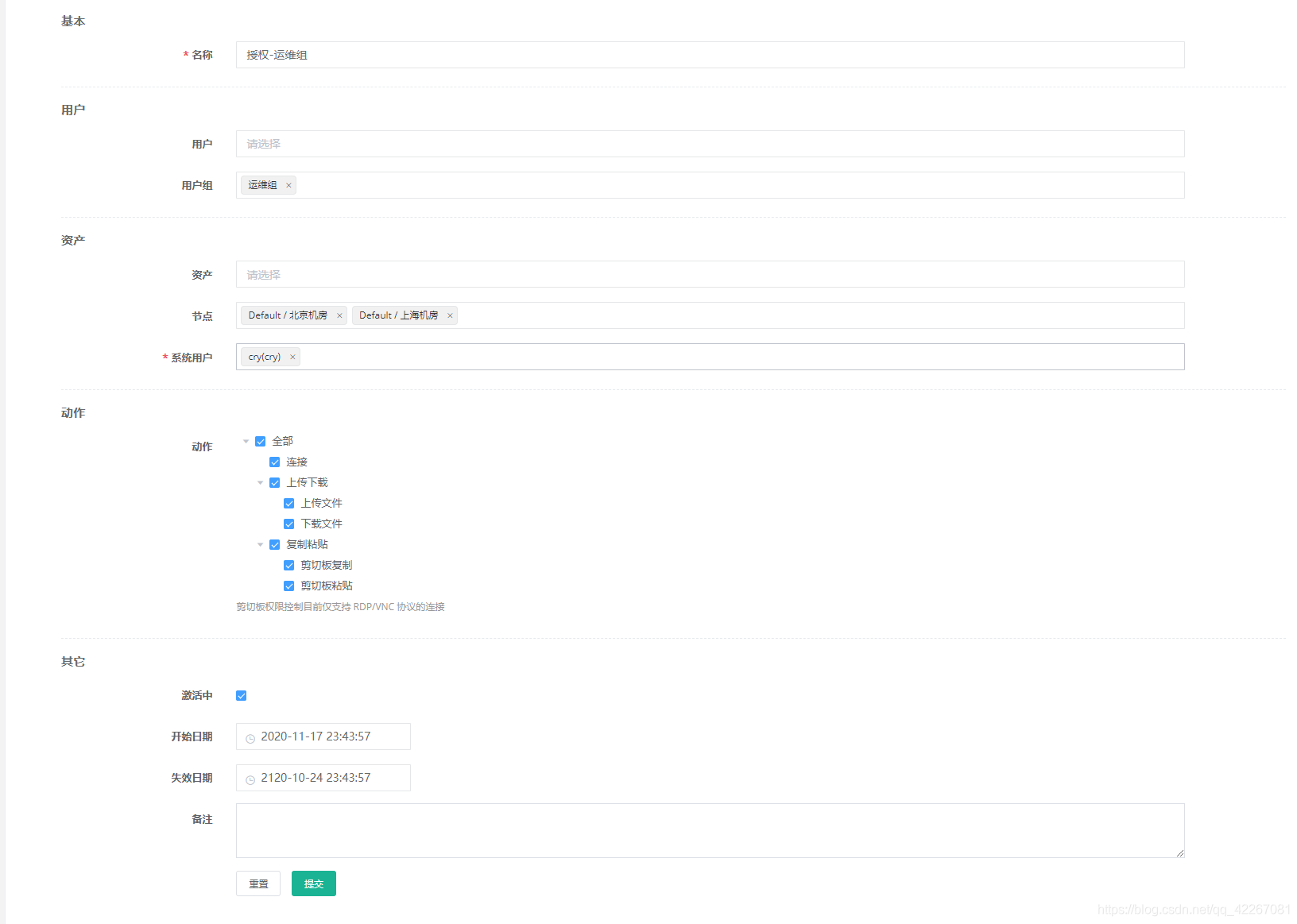Remove the cry(cry) system user tag
The image size is (1297, 924).
click(x=292, y=357)
